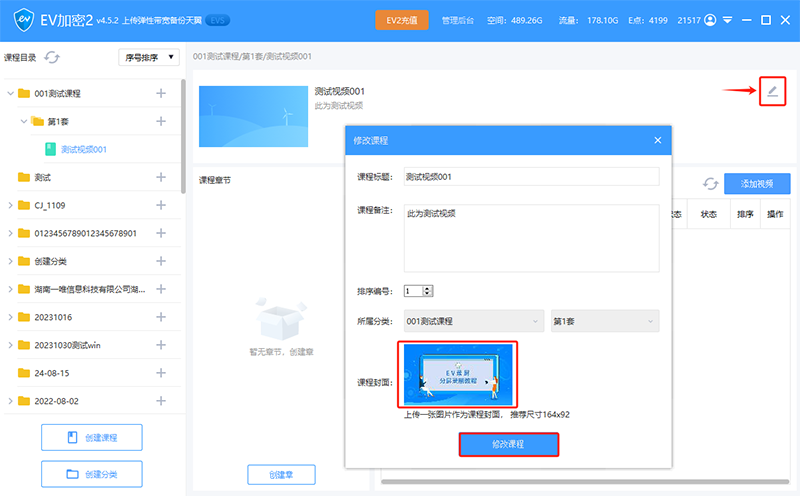The height and width of the screenshot is (496, 800).
Task: Click the plus icon next to 20231016 folder
Action: click(x=161, y=317)
